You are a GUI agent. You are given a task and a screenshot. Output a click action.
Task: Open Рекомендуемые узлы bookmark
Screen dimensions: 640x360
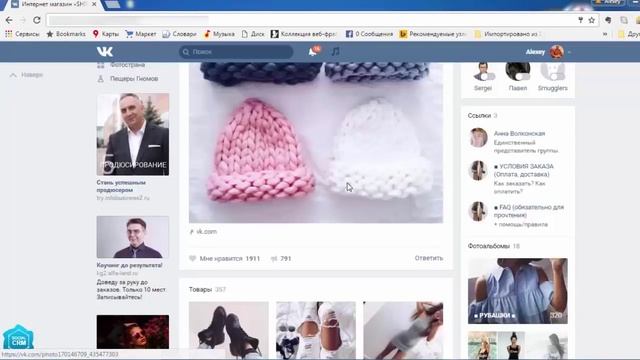pyautogui.click(x=433, y=34)
